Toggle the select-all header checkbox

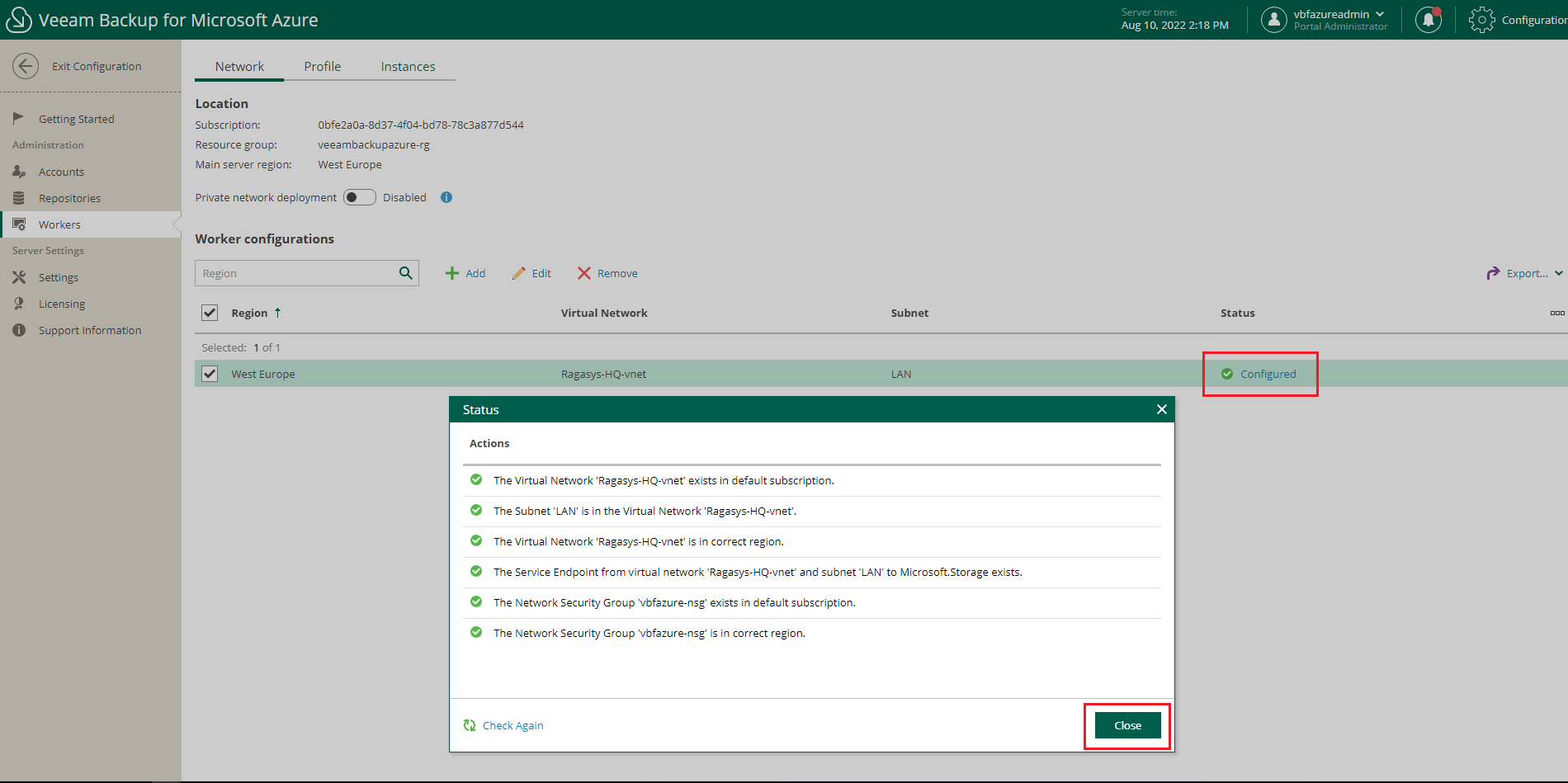[210, 313]
